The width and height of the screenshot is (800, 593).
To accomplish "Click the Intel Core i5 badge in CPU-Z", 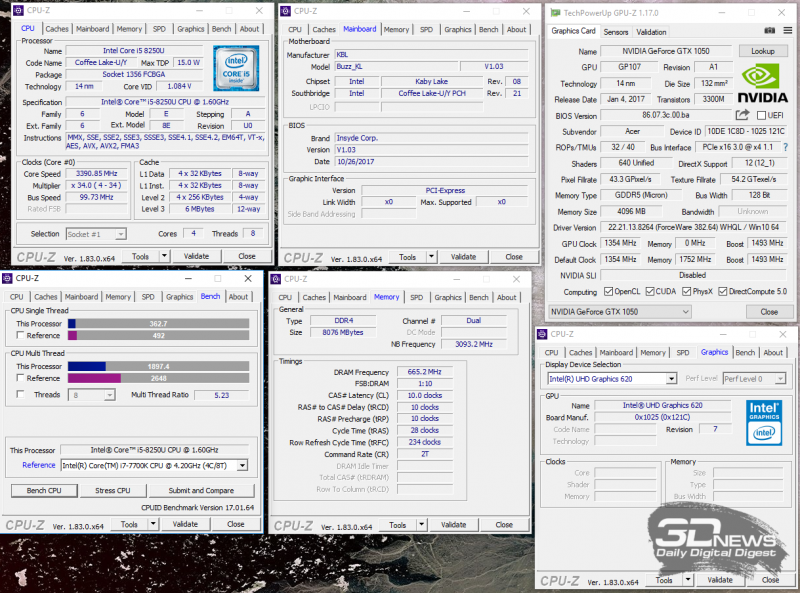I will (236, 68).
